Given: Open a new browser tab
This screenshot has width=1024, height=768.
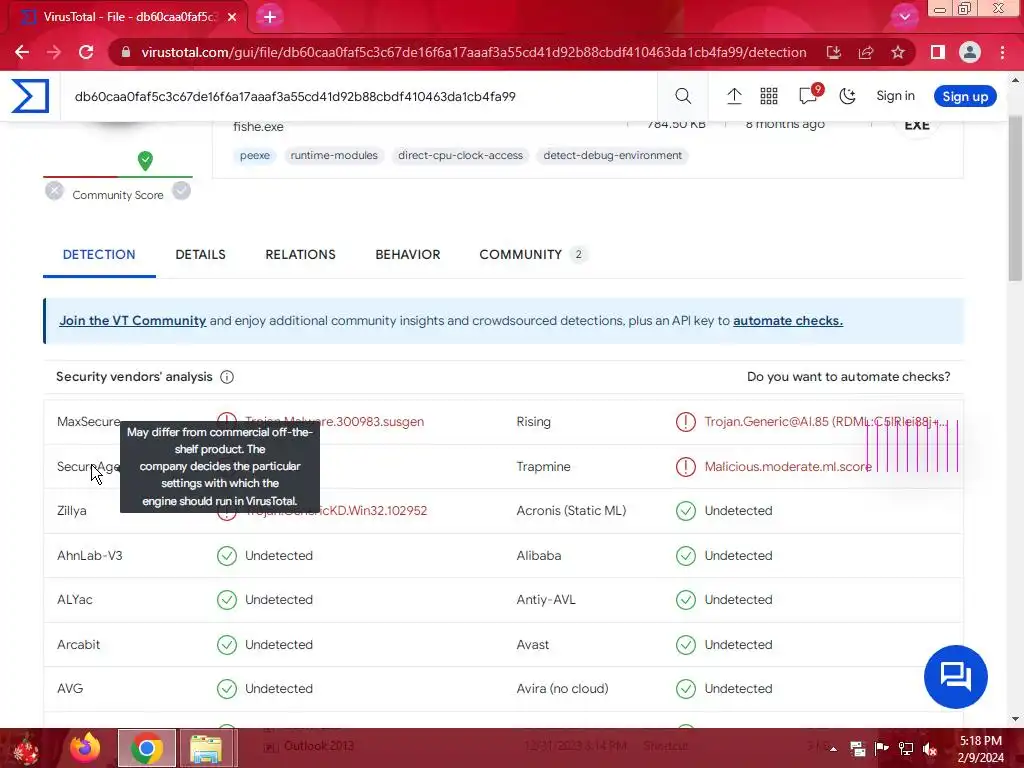Looking at the screenshot, I should tap(270, 17).
